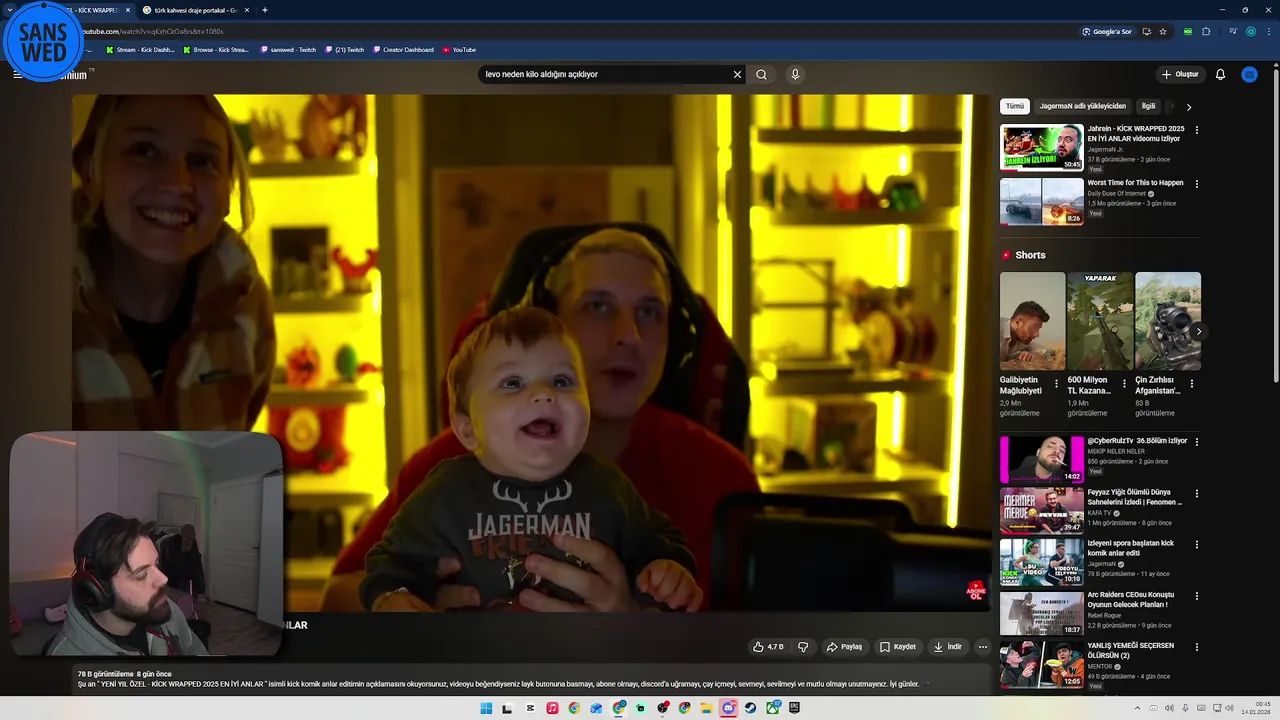This screenshot has width=1280, height=720.
Task: Open the izleyeni spora başlatan kick video
Action: (x=1041, y=562)
